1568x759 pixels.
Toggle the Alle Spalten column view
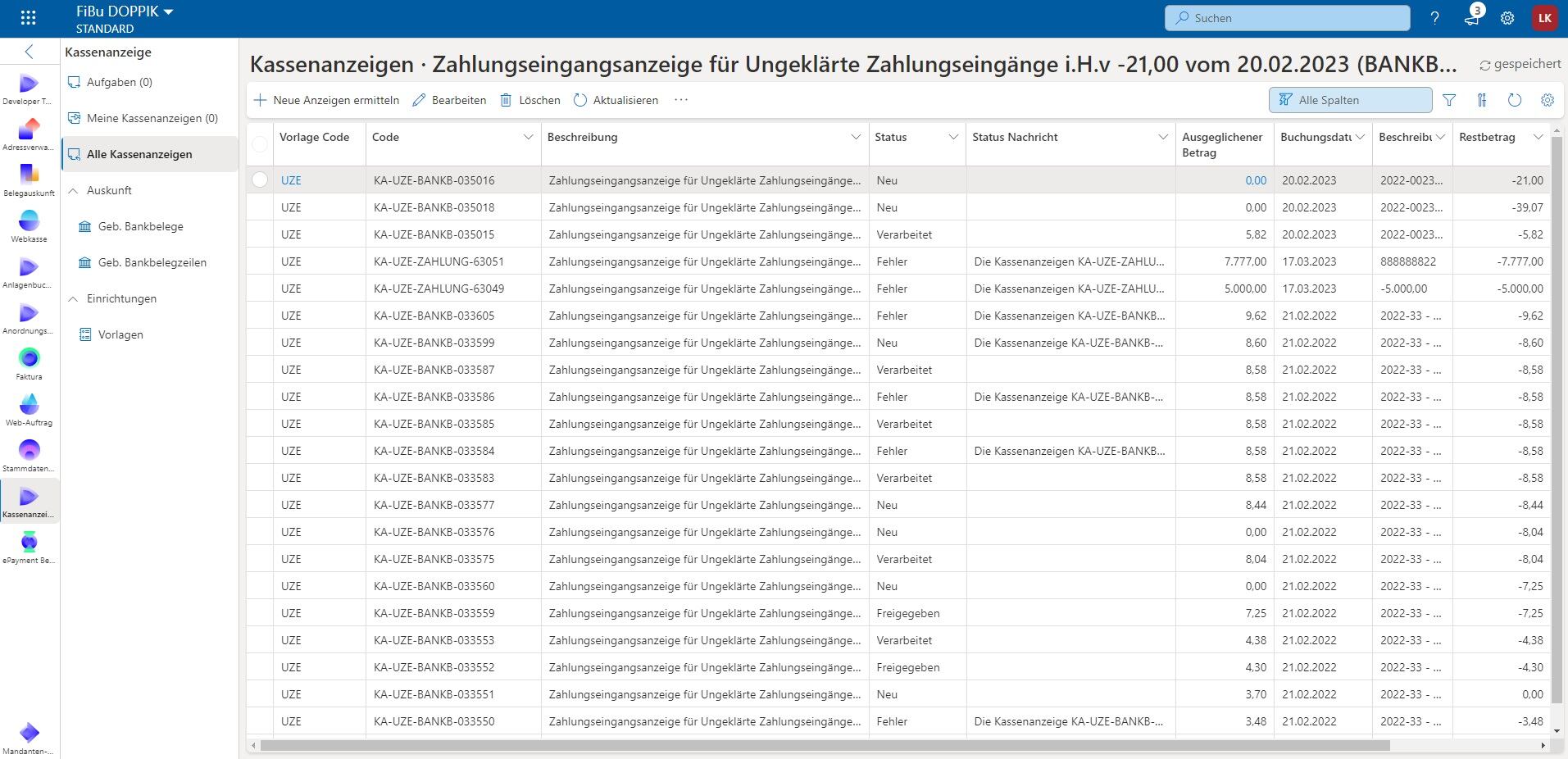1350,100
